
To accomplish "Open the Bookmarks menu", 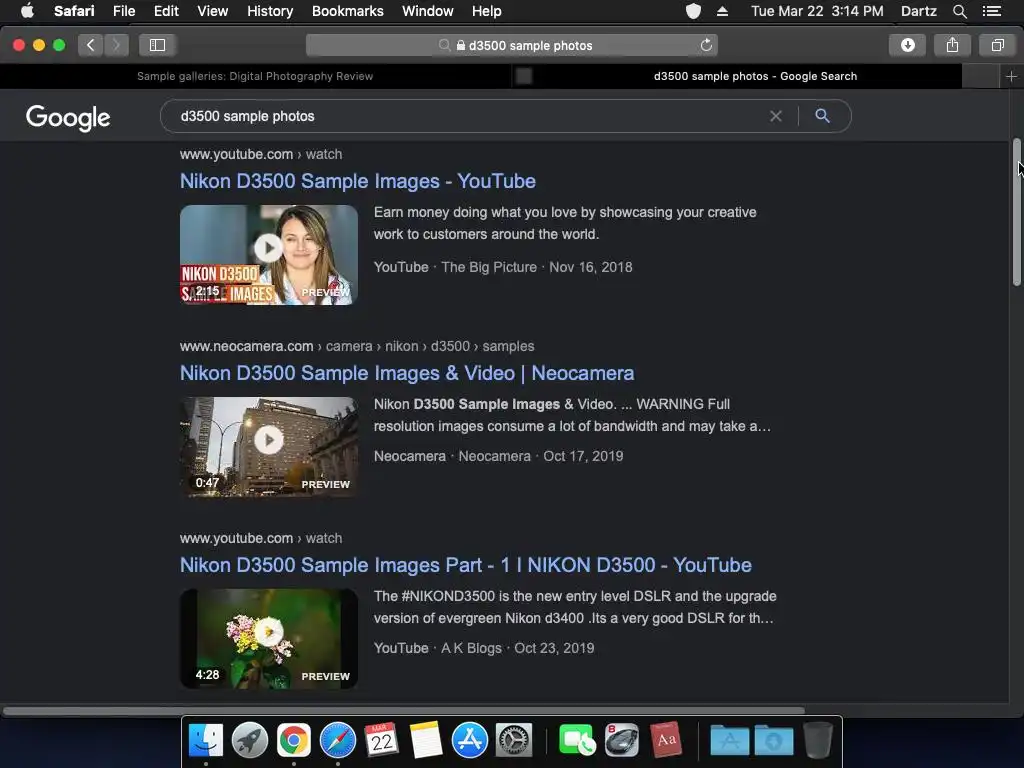I will tap(347, 11).
